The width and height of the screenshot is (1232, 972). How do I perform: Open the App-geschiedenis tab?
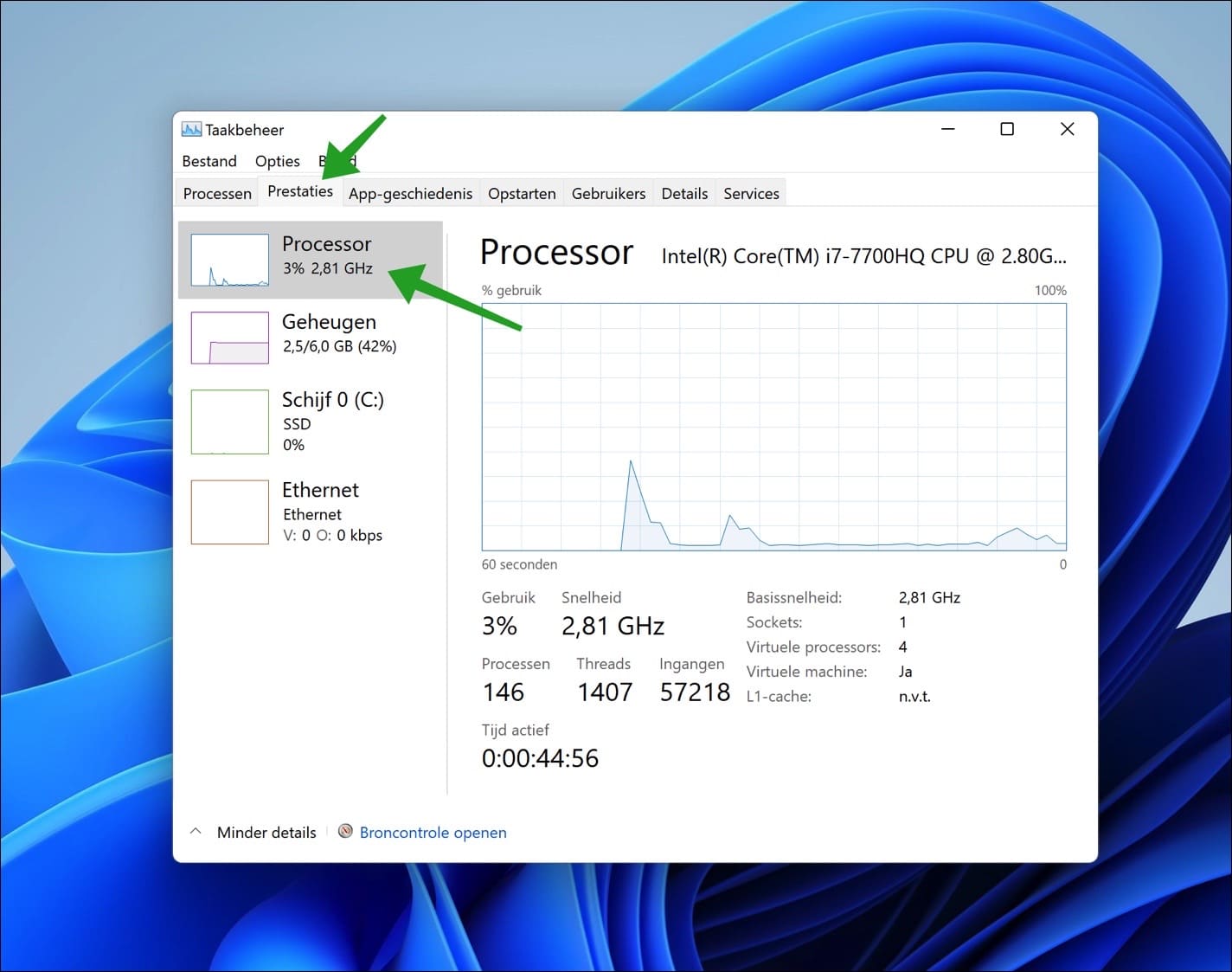pyautogui.click(x=410, y=193)
